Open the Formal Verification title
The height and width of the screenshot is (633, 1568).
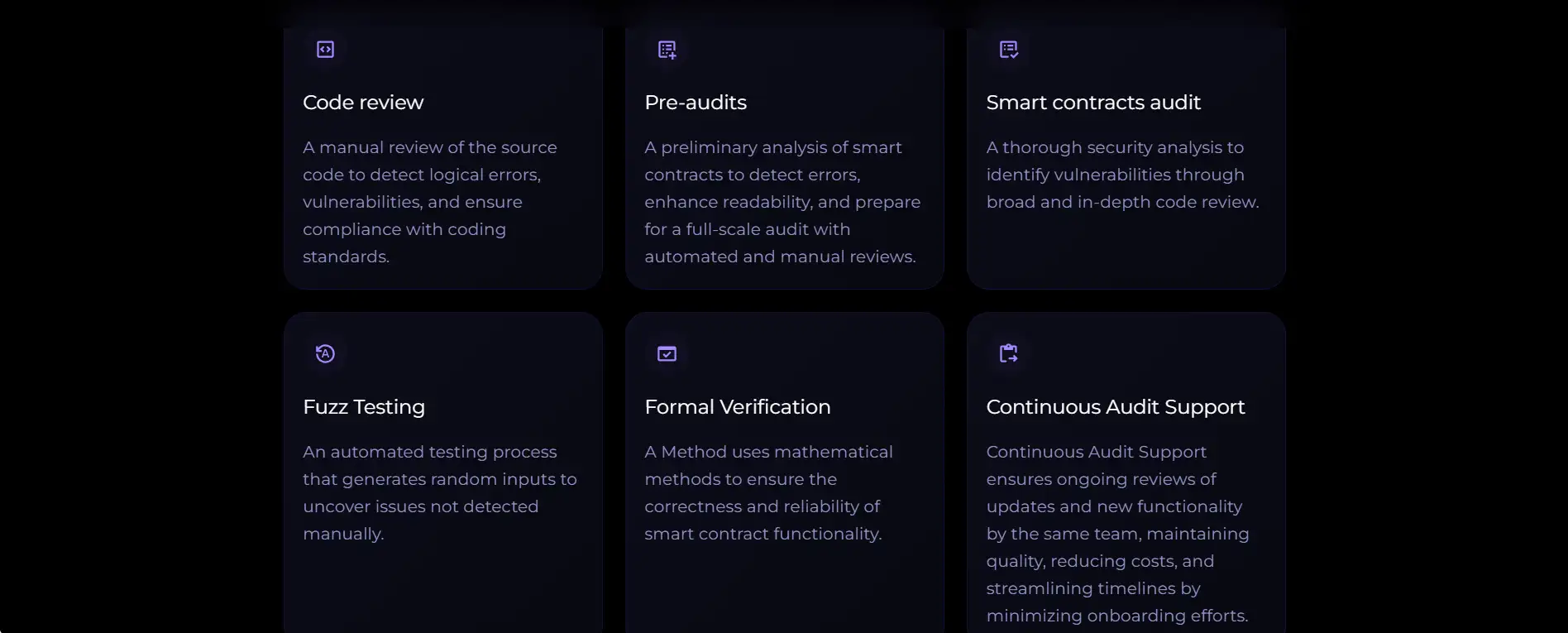coord(738,407)
